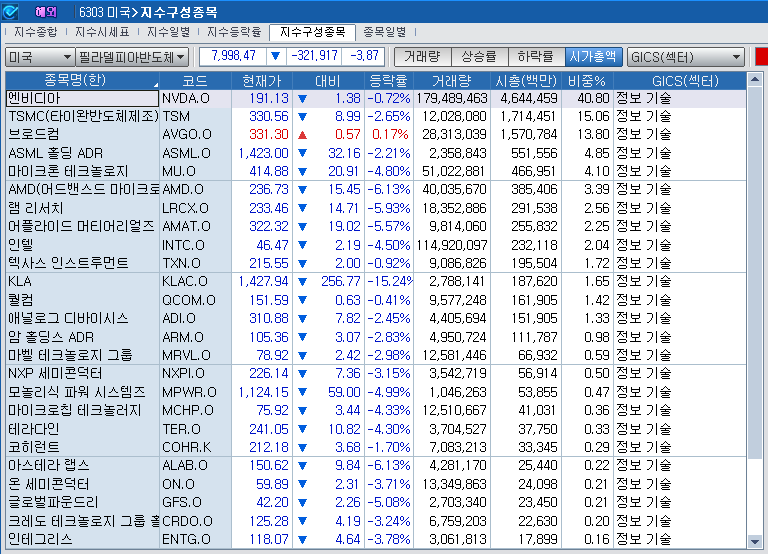The width and height of the screenshot is (768, 554).
Task: Select ASML 홀딩 ADR row
Action: pos(376,153)
